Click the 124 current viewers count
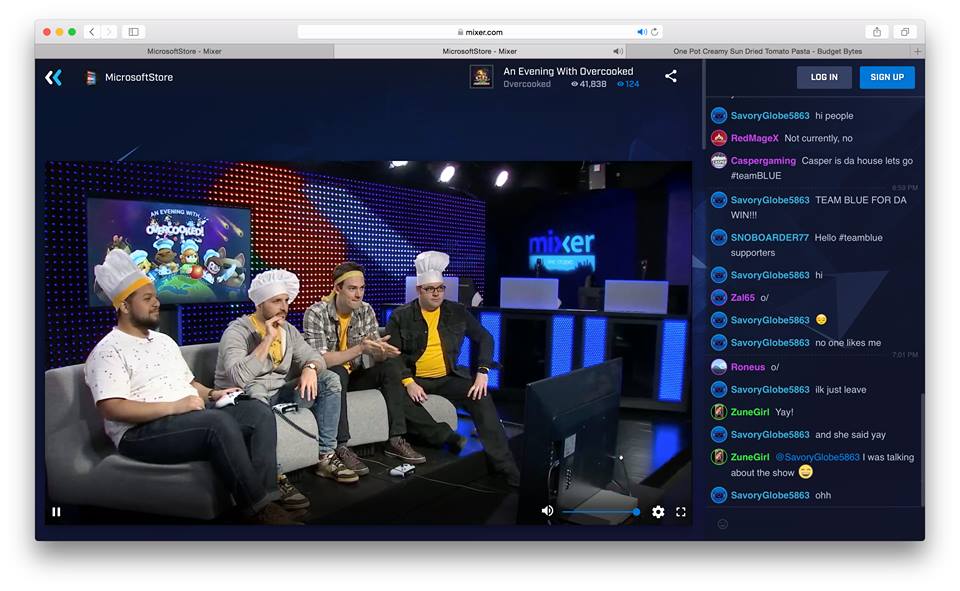Screen dimensions: 960x591 tap(628, 84)
